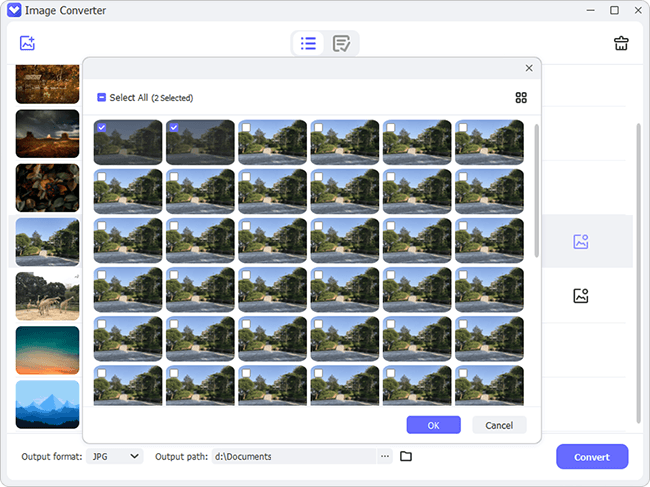Toggle the Select All checkbox
Viewport: 650px width, 487px height.
pyautogui.click(x=102, y=97)
